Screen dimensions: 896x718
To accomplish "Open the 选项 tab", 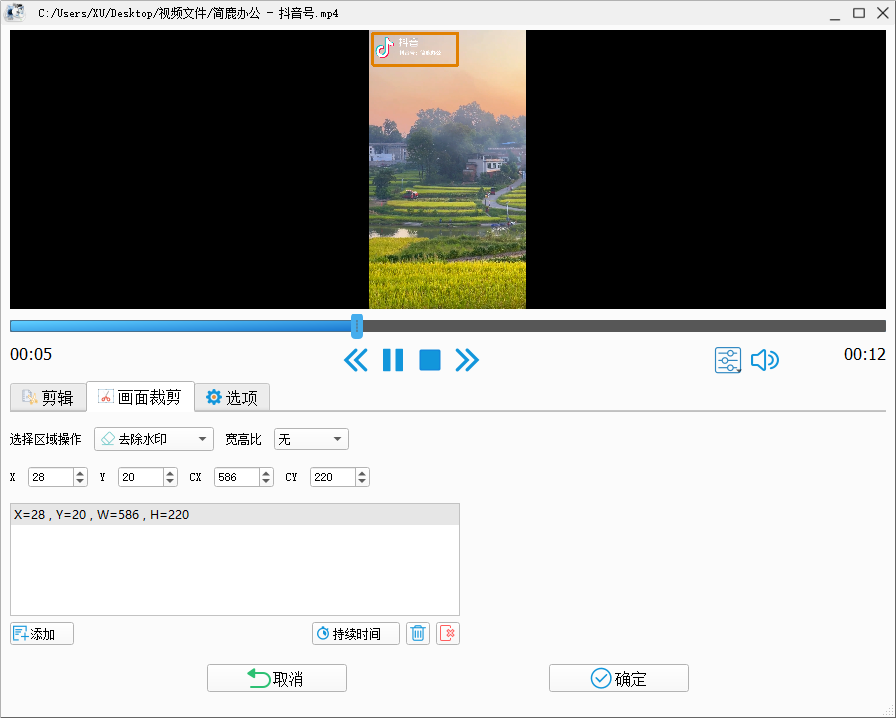I will coord(232,396).
